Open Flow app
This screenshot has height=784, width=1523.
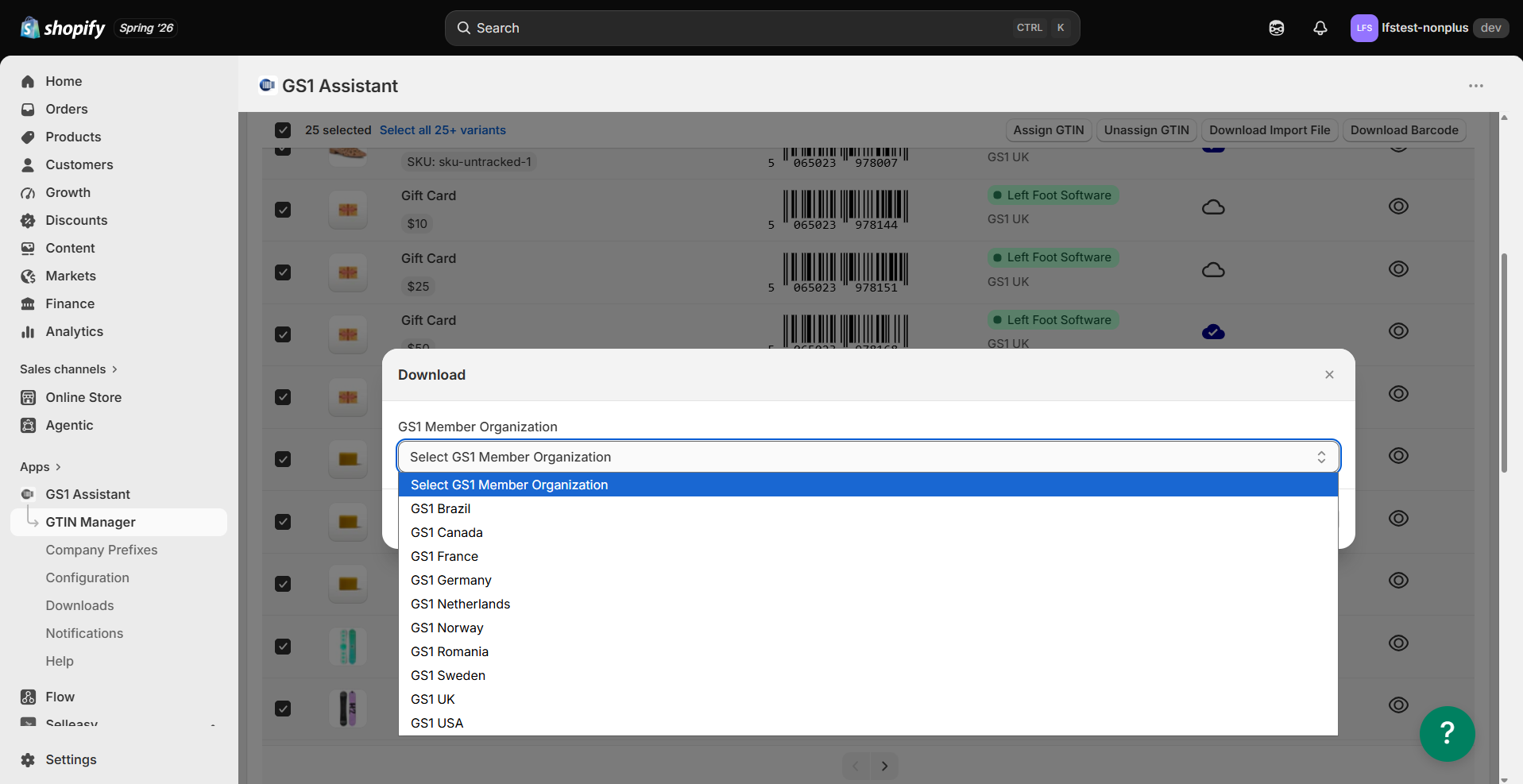60,697
